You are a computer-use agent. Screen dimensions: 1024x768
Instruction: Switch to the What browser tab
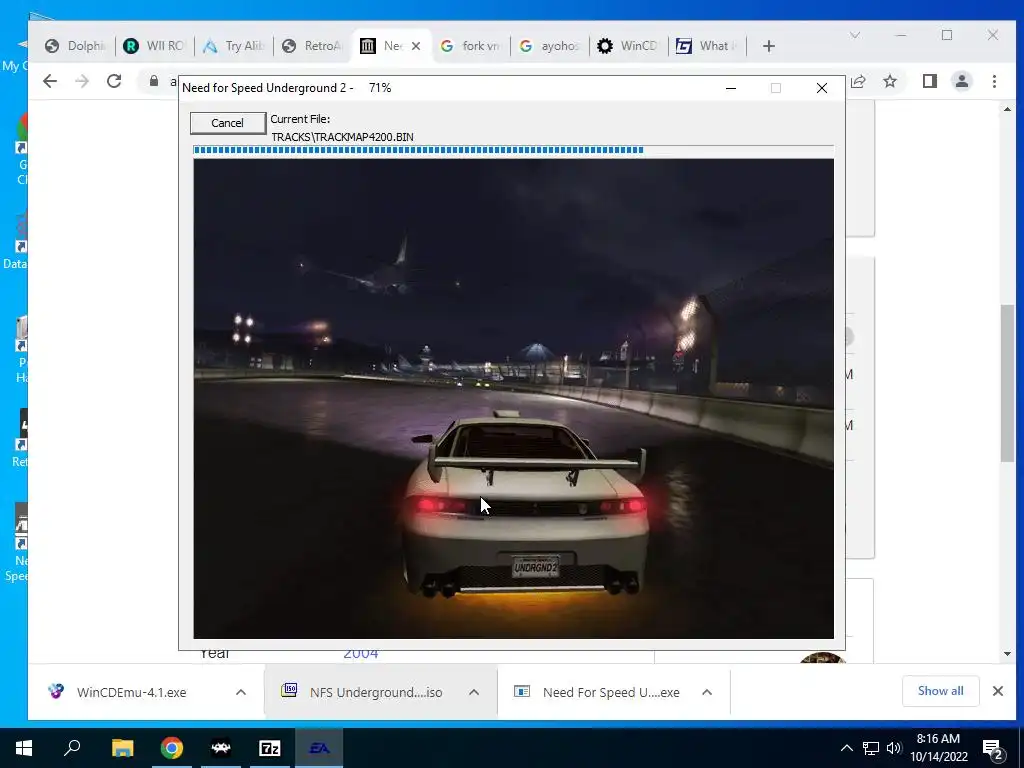[x=707, y=46]
